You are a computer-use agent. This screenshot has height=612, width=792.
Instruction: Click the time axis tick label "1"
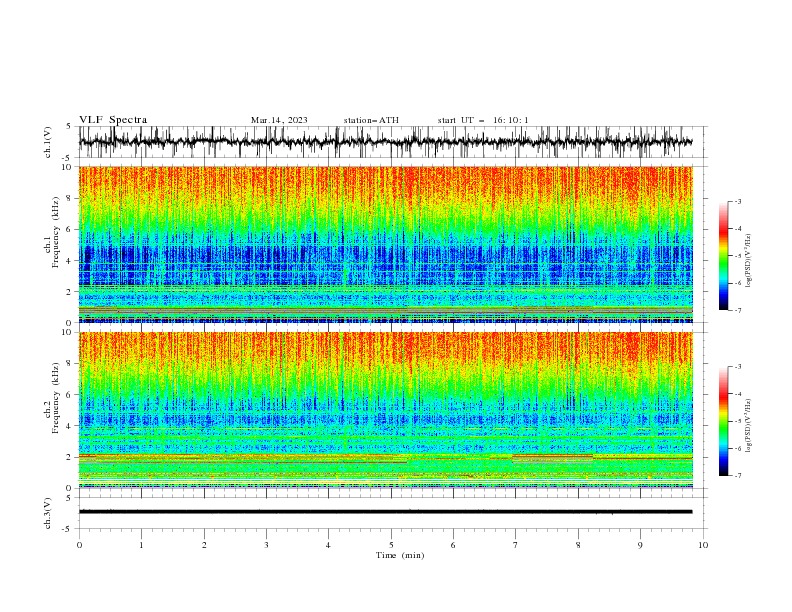coord(141,545)
